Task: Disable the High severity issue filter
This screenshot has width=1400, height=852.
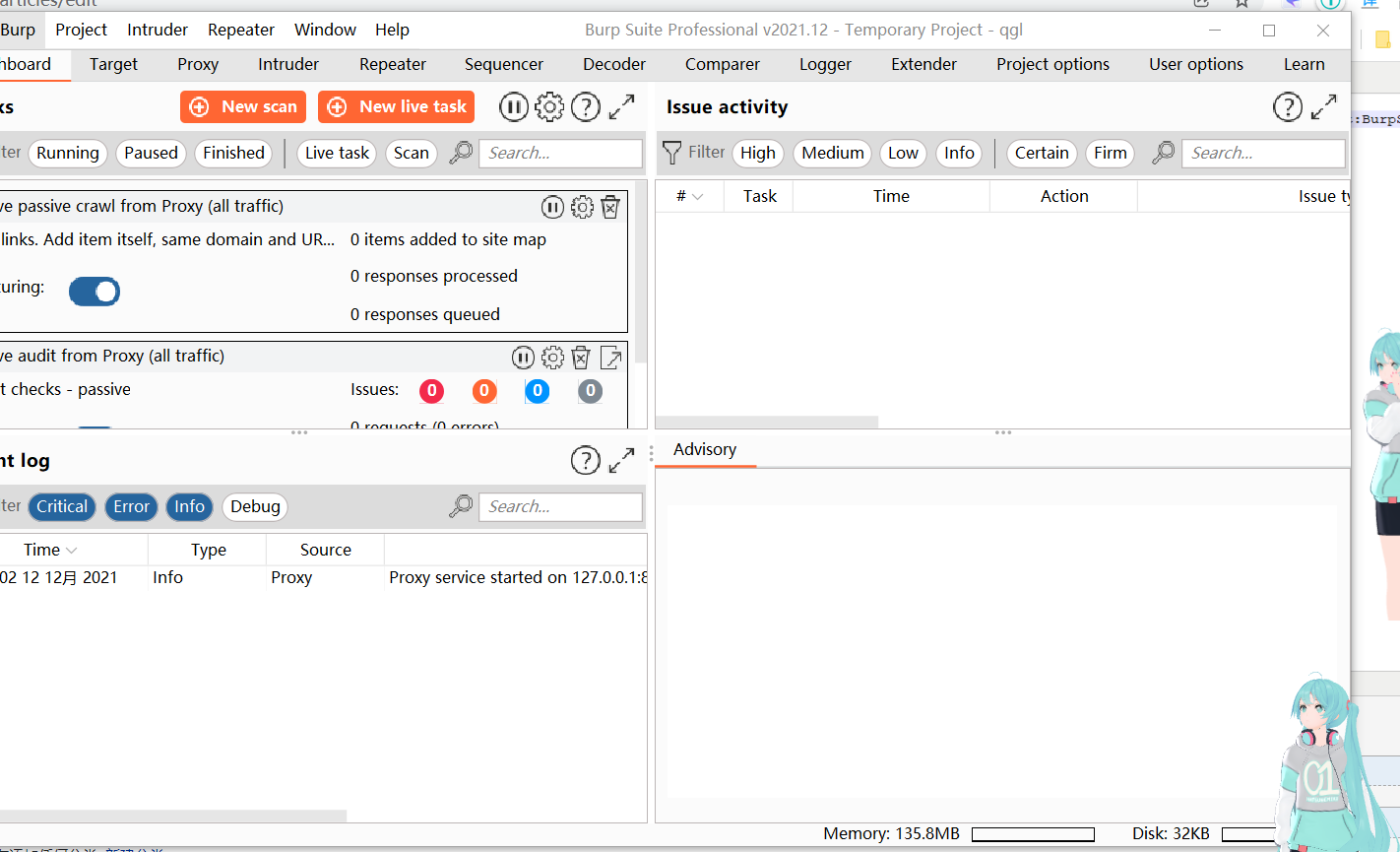Action: pos(757,153)
